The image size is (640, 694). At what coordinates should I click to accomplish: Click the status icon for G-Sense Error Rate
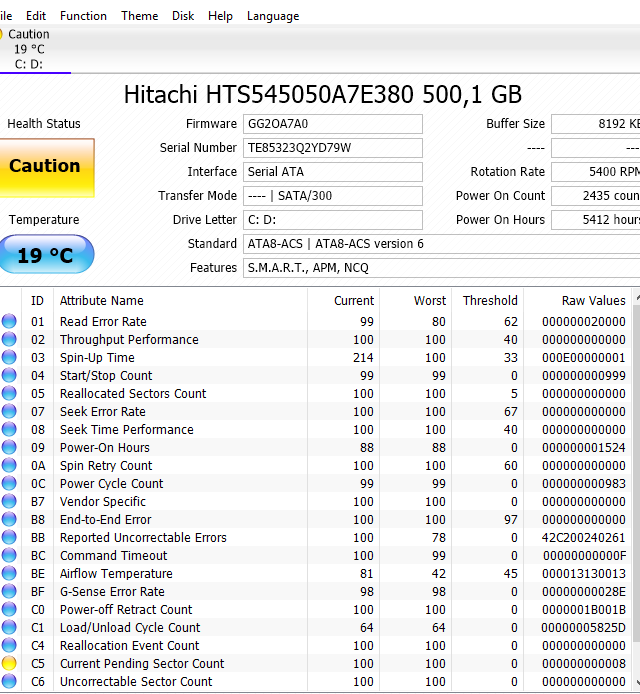pos(9,591)
